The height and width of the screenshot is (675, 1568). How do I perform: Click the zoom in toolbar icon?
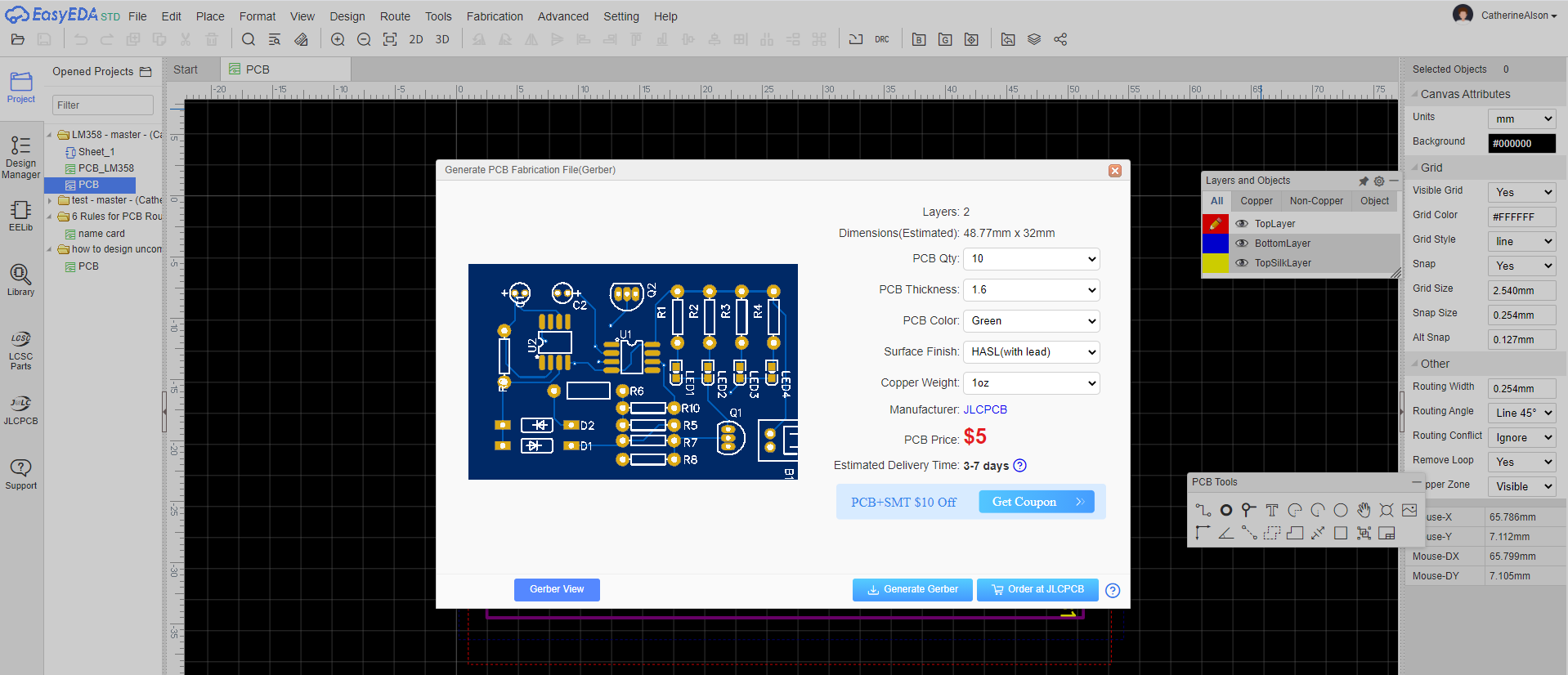pos(338,39)
